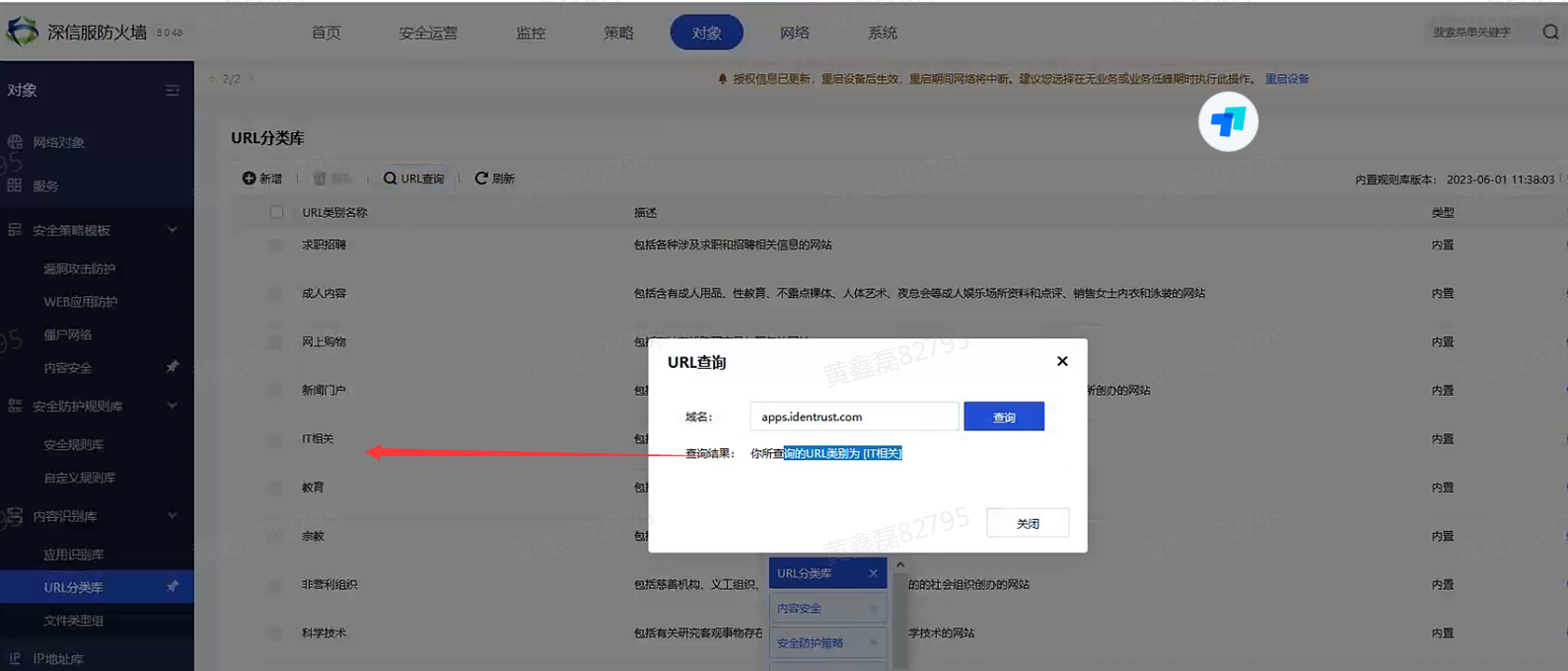The width and height of the screenshot is (1568, 671).
Task: Close the URL查询 dialog with the X
Action: pyautogui.click(x=1062, y=361)
